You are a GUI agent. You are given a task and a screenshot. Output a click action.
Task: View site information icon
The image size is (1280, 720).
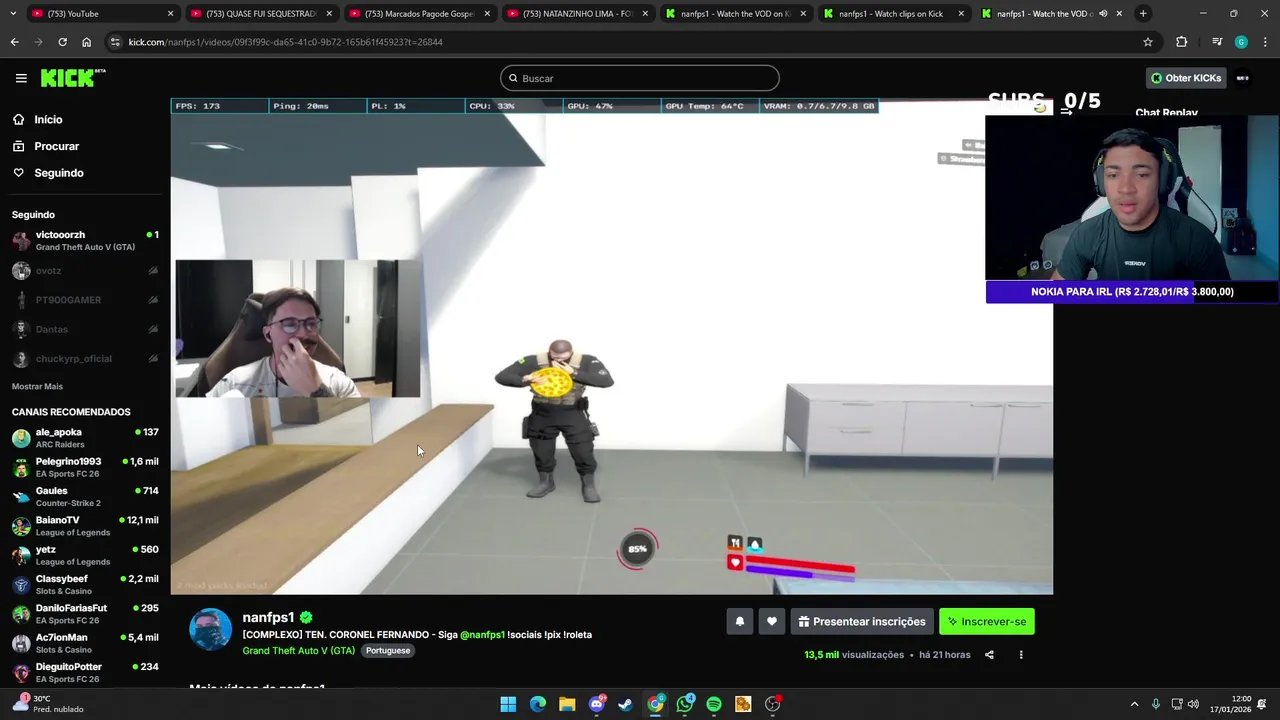pyautogui.click(x=115, y=42)
